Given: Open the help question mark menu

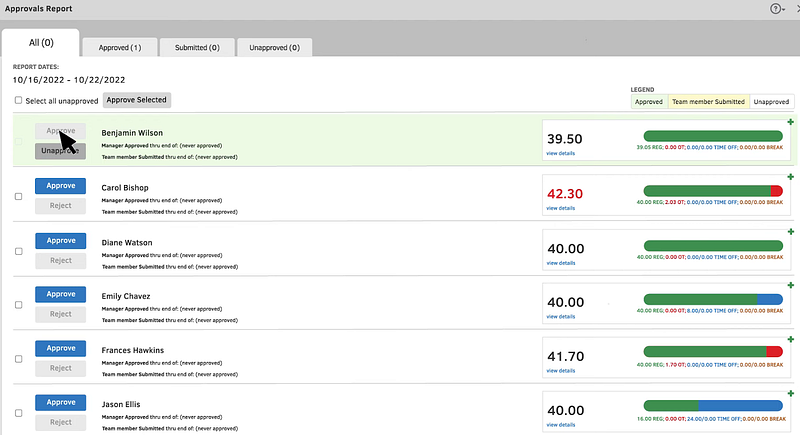Looking at the screenshot, I should (775, 8).
